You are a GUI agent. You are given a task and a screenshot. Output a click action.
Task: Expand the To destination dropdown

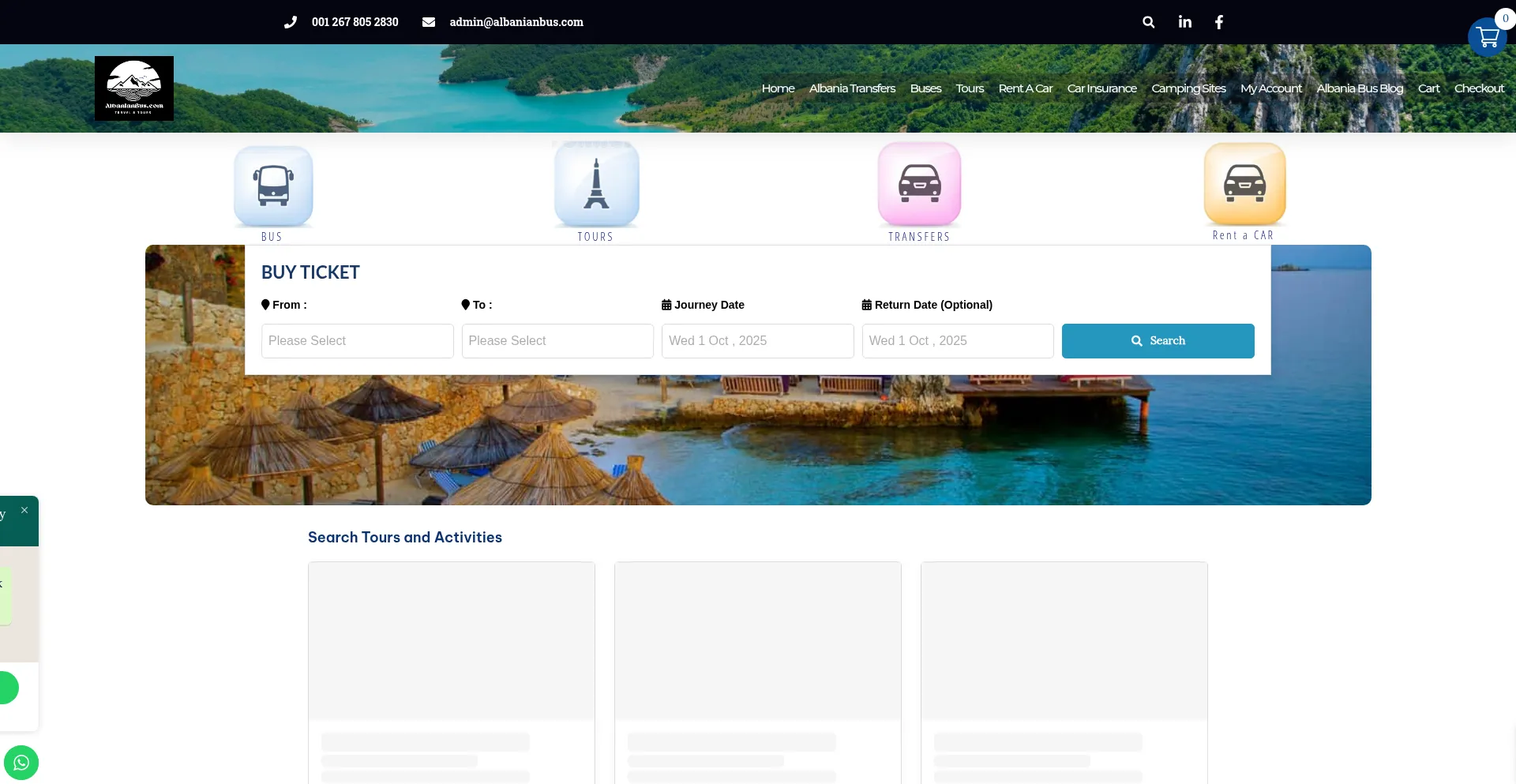coord(557,341)
